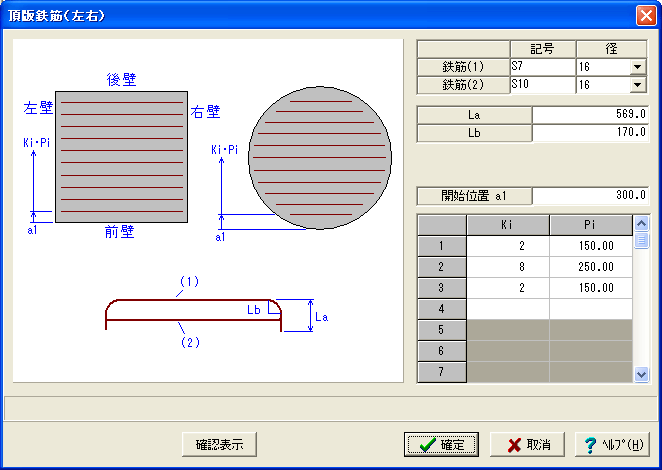Click the scroll up arrow of the Ki/Pi table
This screenshot has height=470, width=662.
click(641, 223)
